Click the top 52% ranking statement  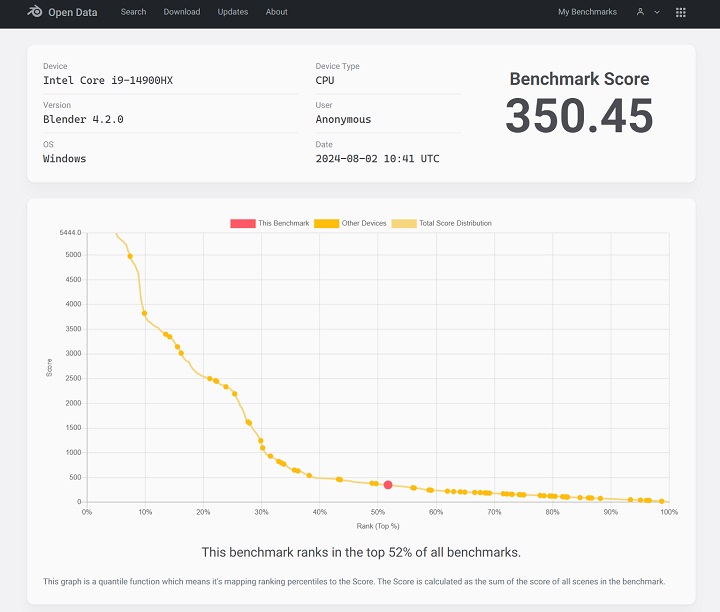click(361, 552)
